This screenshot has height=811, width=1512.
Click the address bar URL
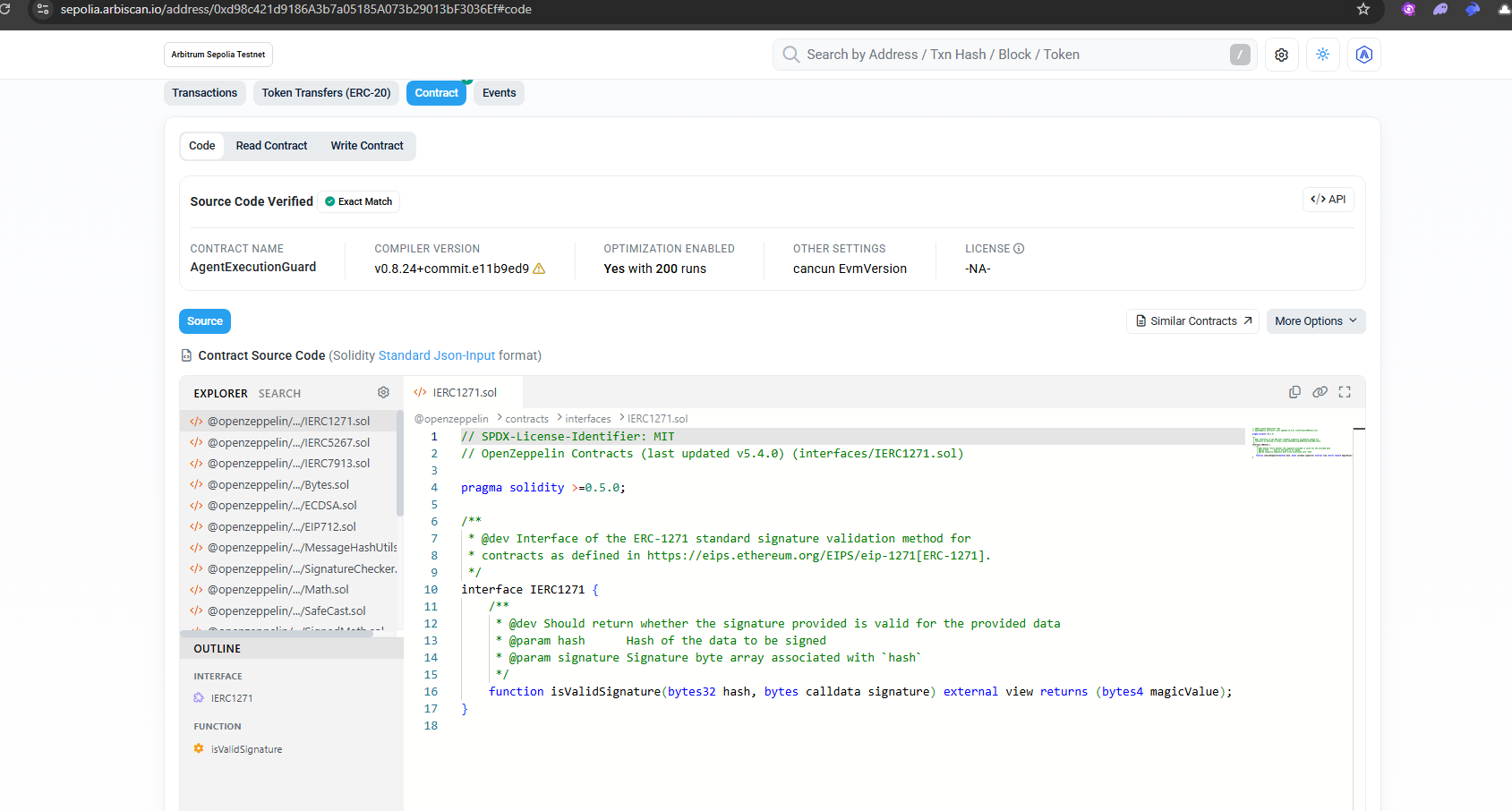(x=296, y=9)
